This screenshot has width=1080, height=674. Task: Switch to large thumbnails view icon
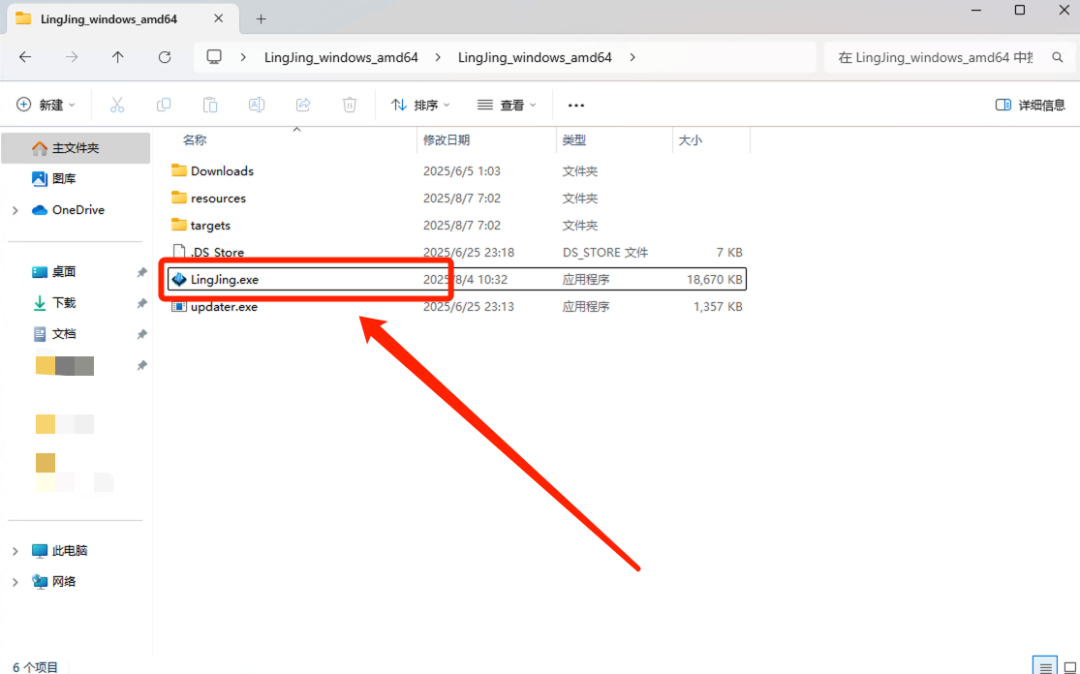click(1070, 666)
